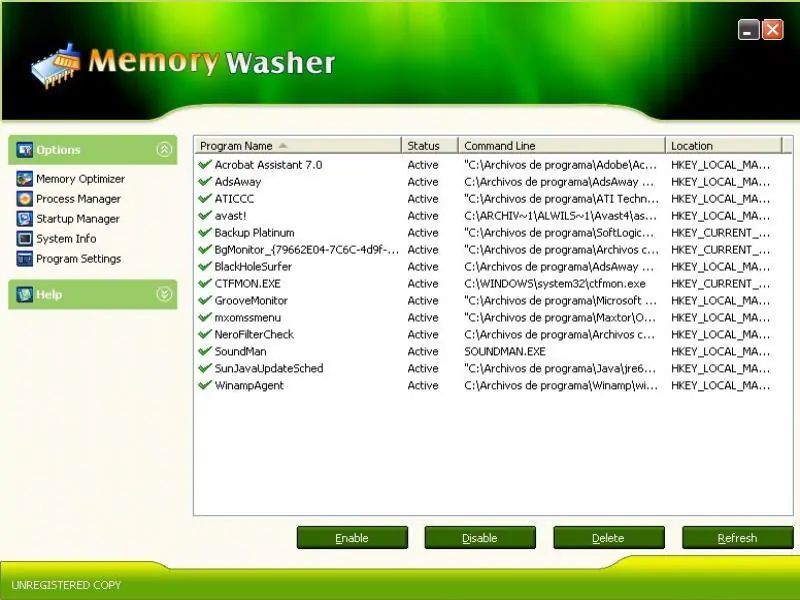Toggle checkmark for Acrobat Assistant 7.0
The width and height of the screenshot is (800, 600).
[x=205, y=164]
